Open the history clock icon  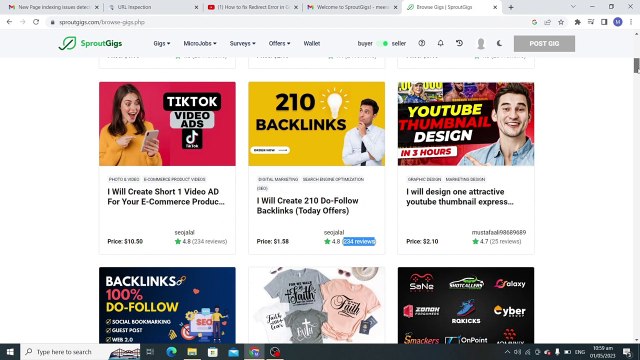pyautogui.click(x=459, y=43)
